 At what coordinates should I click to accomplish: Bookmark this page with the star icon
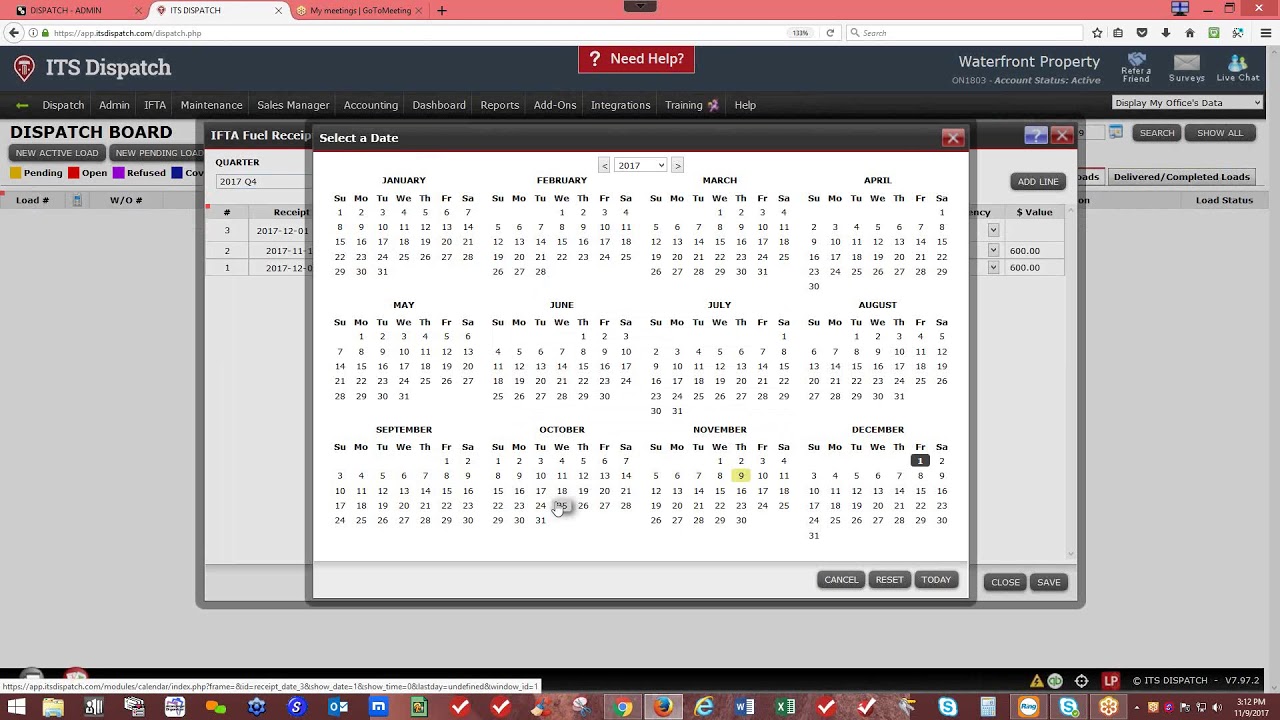point(1098,33)
